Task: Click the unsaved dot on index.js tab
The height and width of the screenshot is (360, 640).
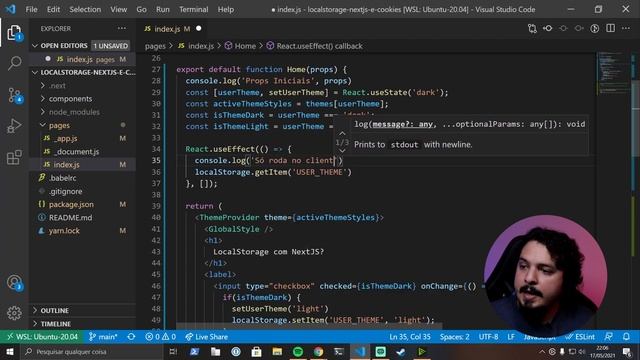Action: (199, 29)
